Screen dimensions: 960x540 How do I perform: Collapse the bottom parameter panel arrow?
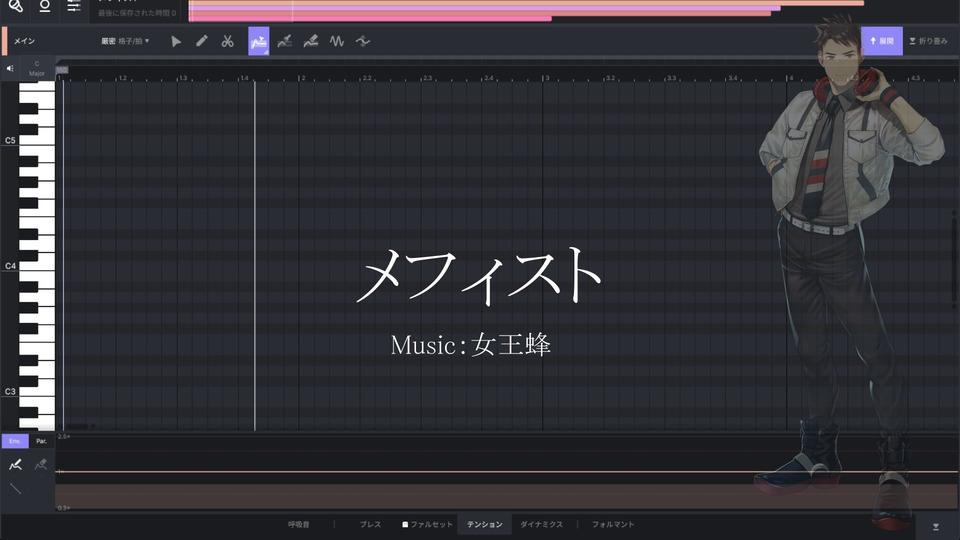(935, 526)
